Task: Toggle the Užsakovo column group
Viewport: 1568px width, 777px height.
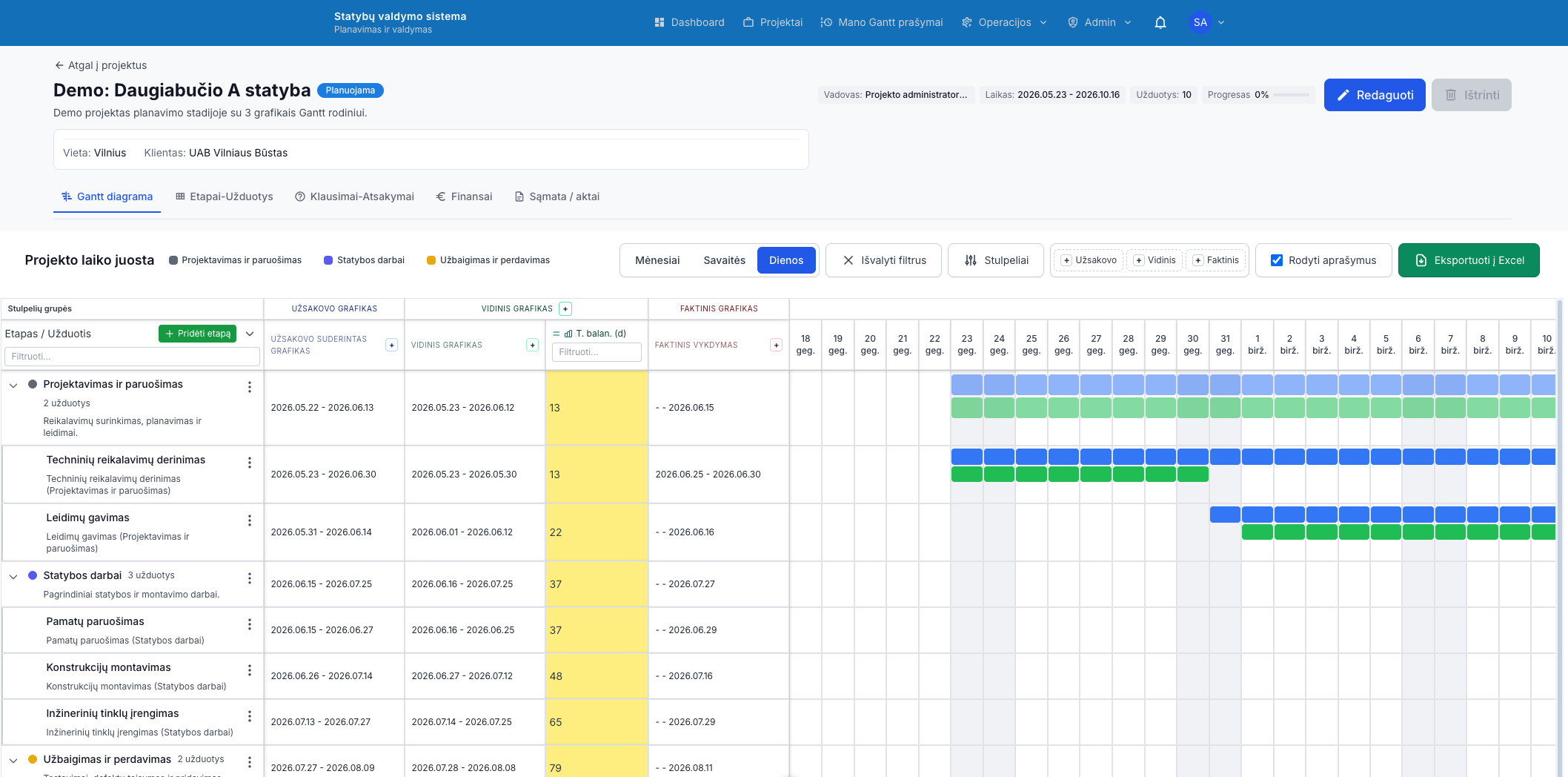Action: coord(1089,260)
